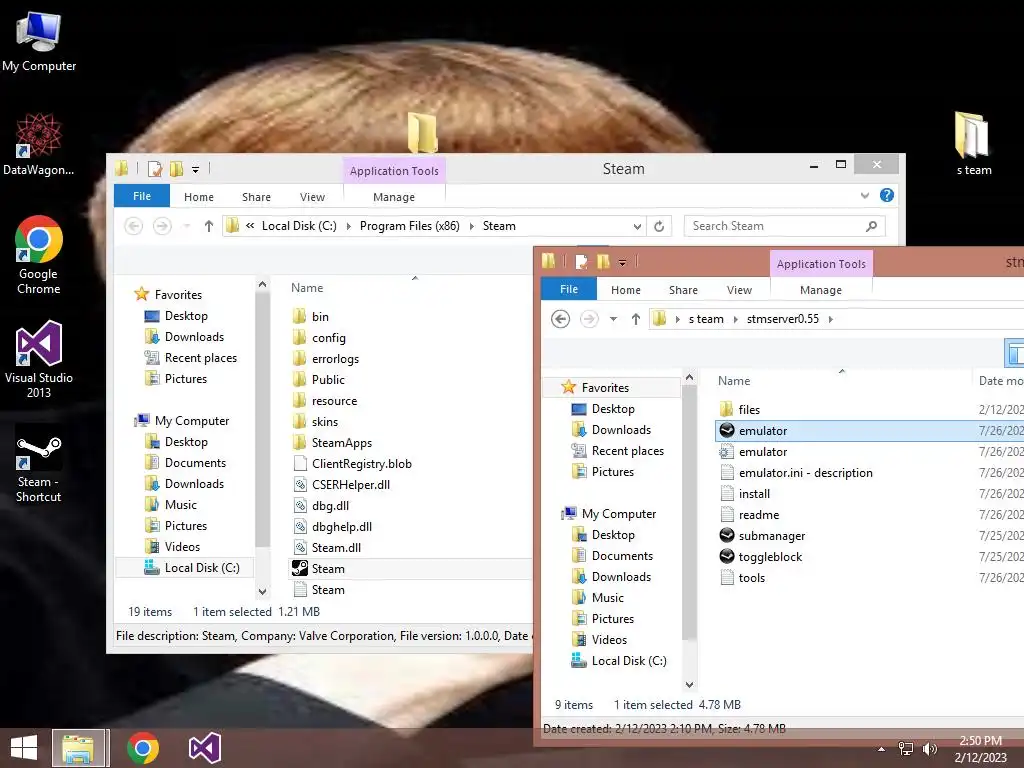Image resolution: width=1024 pixels, height=768 pixels.
Task: Open File Explorer on the taskbar
Action: [78, 748]
